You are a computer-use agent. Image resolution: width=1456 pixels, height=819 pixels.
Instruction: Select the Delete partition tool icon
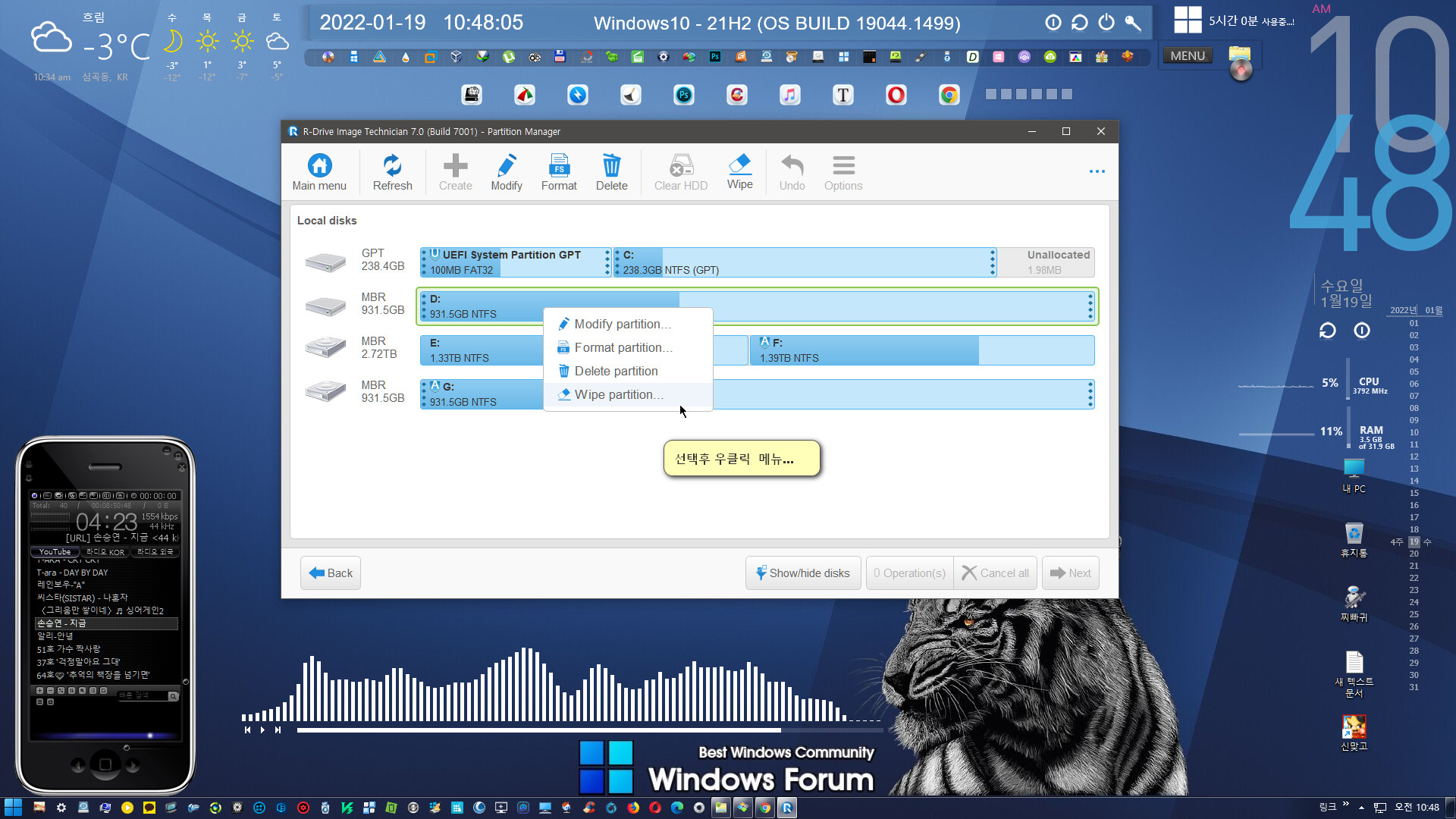coord(562,370)
